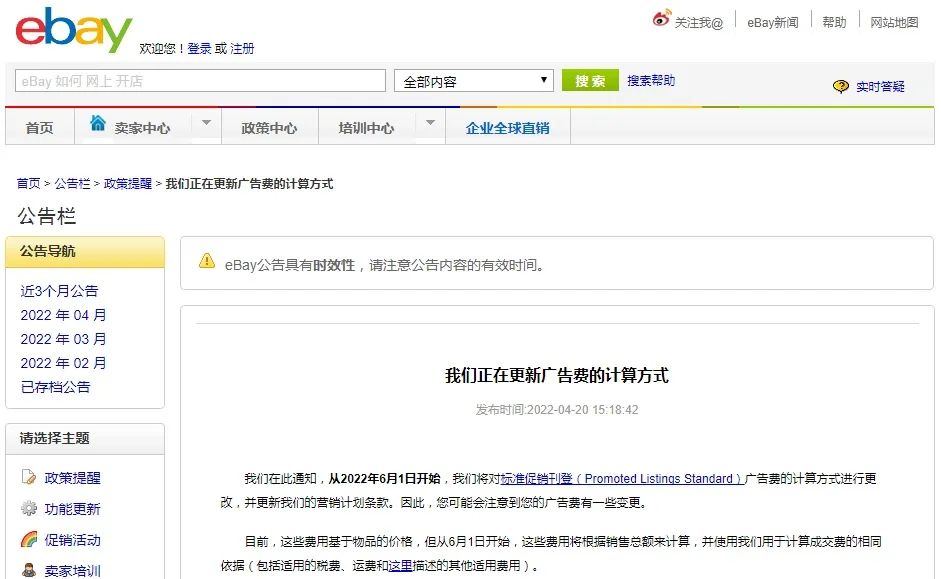941x579 pixels.
Task: Click the 注册 link
Action: pyautogui.click(x=242, y=48)
